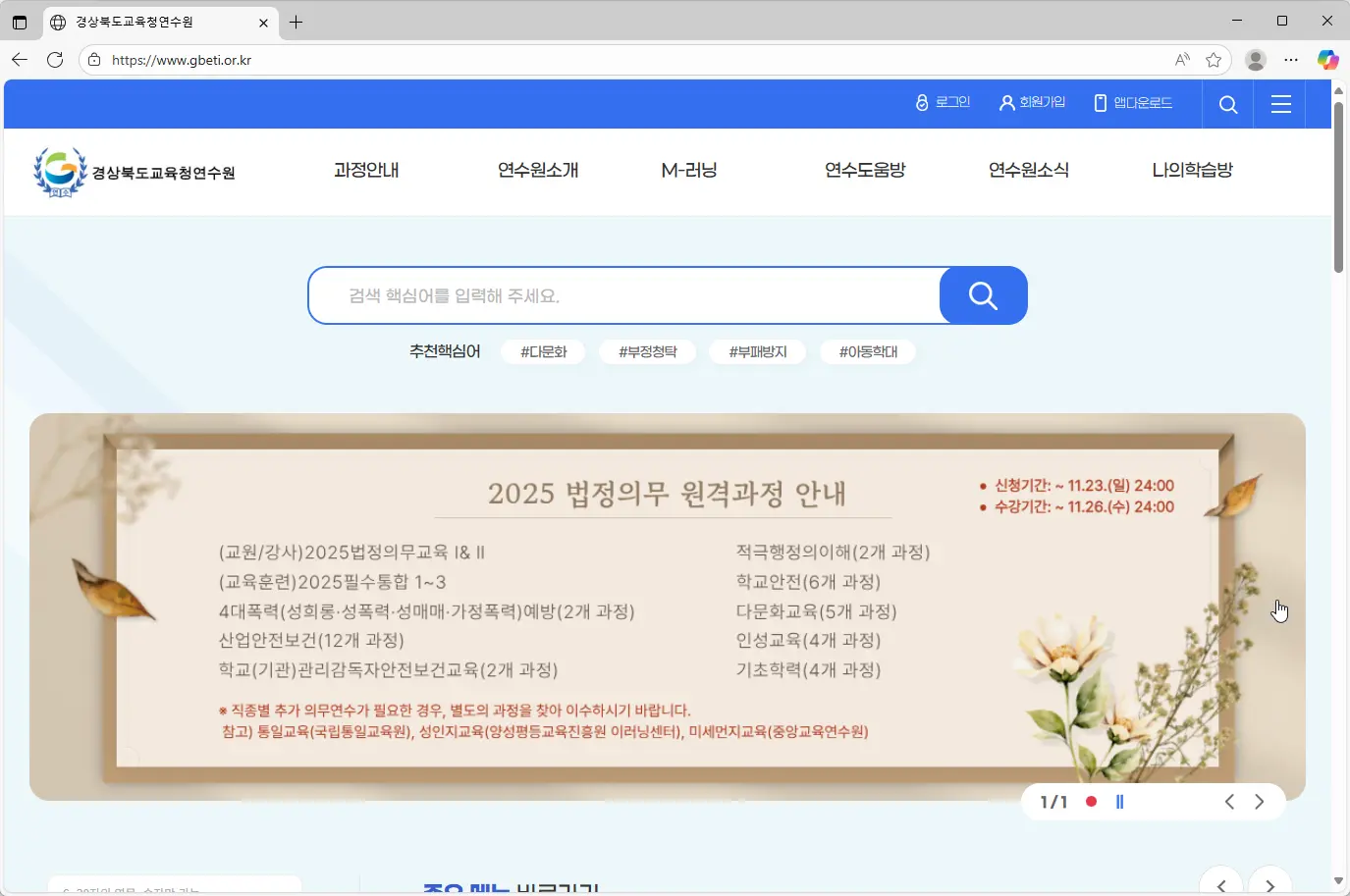Screen dimensions: 1350x896
Task: Click the red slide indicator dot
Action: [1091, 801]
